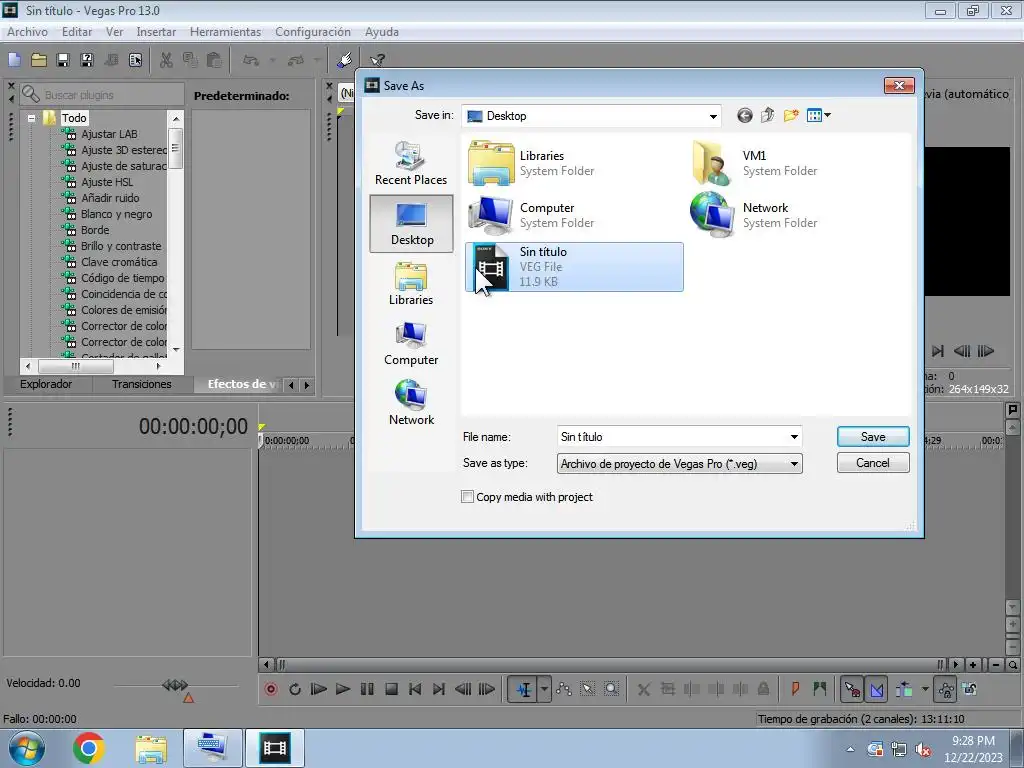Click right arrow beside the Efectos de vídeo tab
The image size is (1024, 768).
point(306,385)
